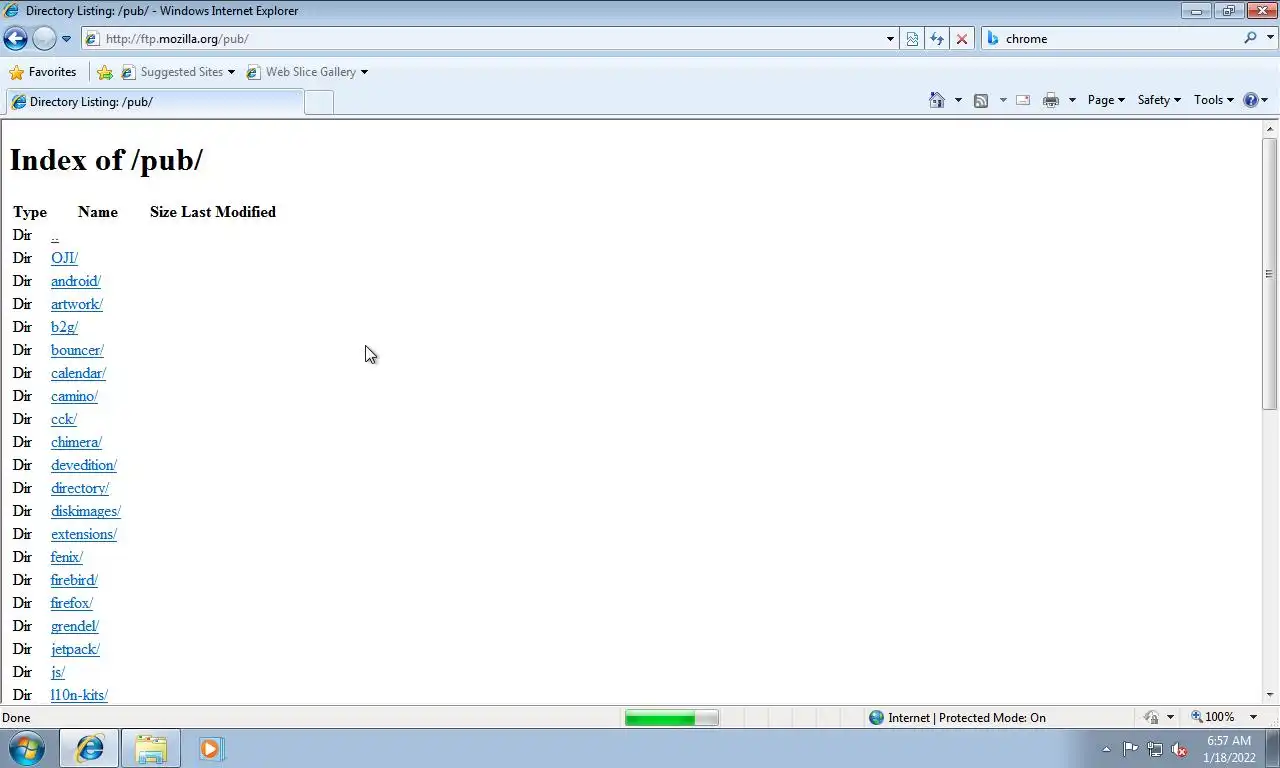Expand the Home button dropdown arrow
Viewport: 1280px width, 768px height.
coord(958,100)
